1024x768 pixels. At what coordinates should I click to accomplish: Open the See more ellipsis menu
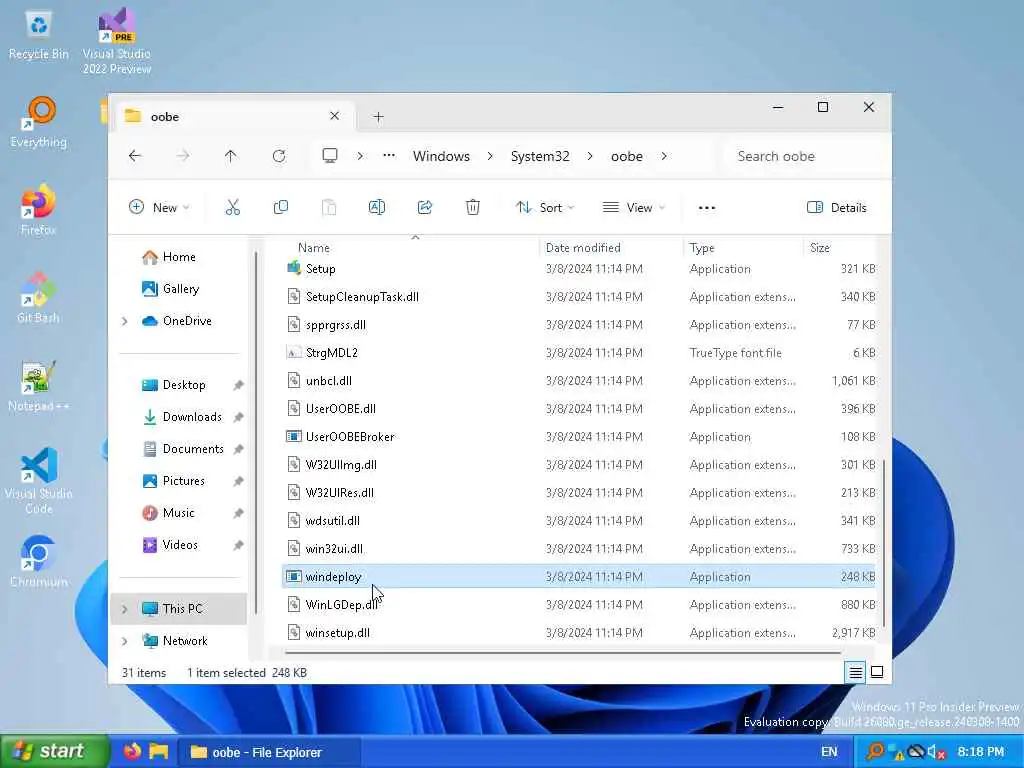707,208
